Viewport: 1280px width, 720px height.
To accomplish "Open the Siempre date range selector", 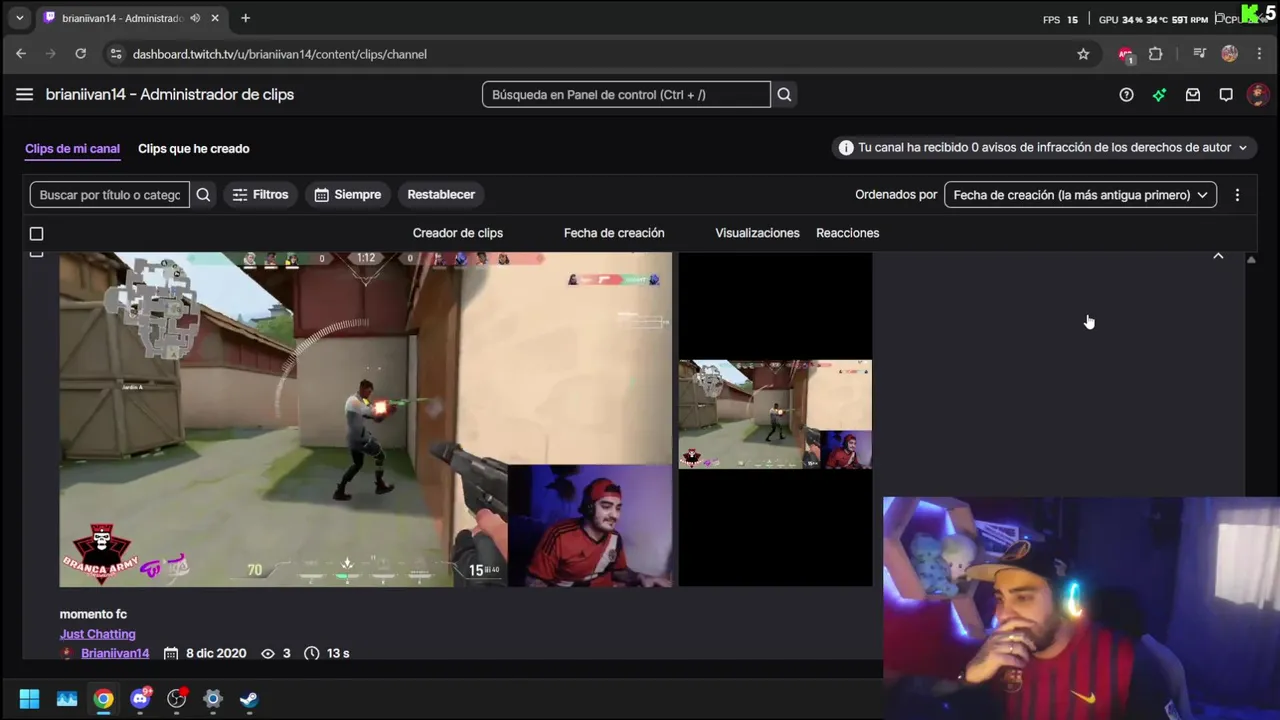I will click(x=347, y=195).
